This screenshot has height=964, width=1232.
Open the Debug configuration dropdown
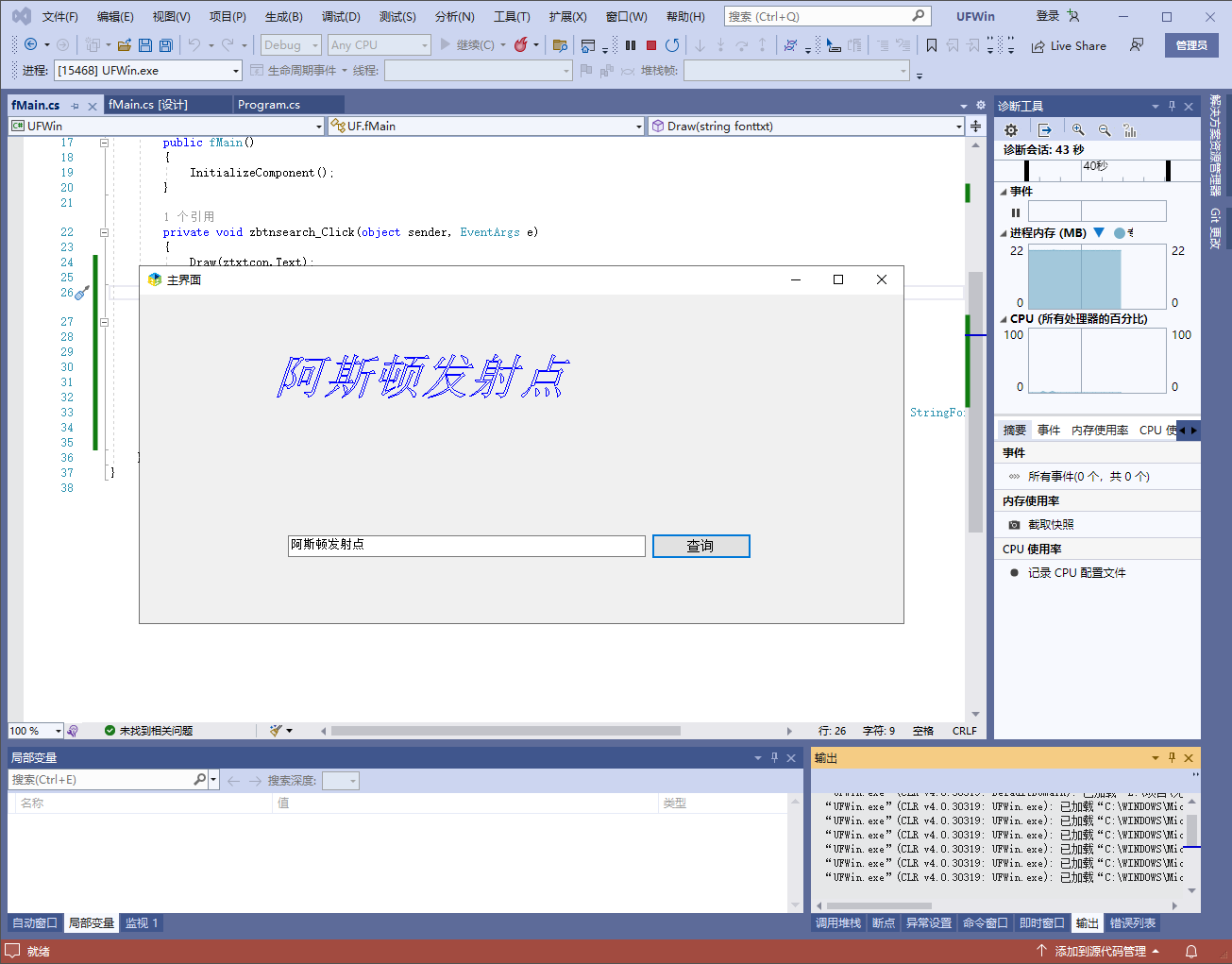291,45
